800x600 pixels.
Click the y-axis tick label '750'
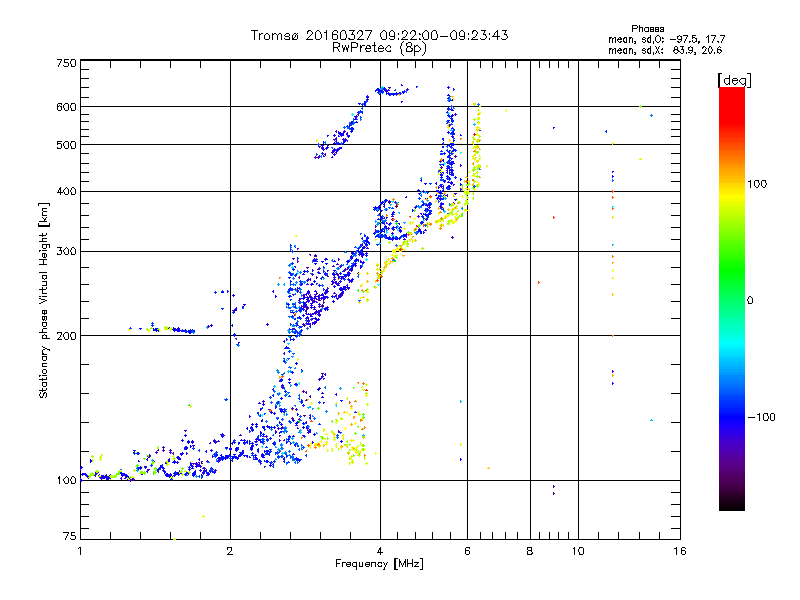click(66, 63)
